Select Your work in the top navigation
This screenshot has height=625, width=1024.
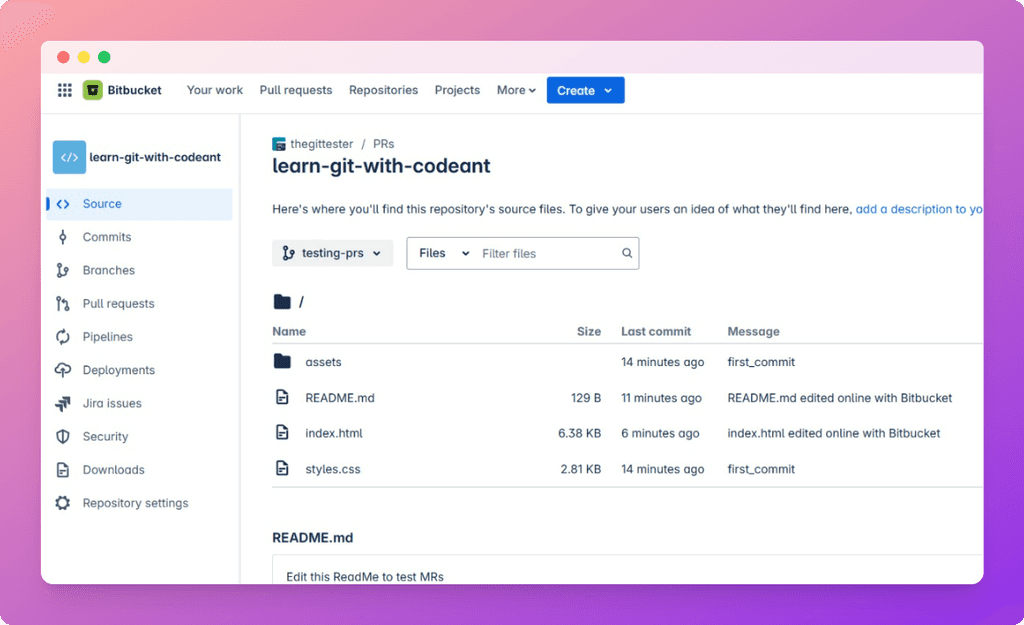214,90
